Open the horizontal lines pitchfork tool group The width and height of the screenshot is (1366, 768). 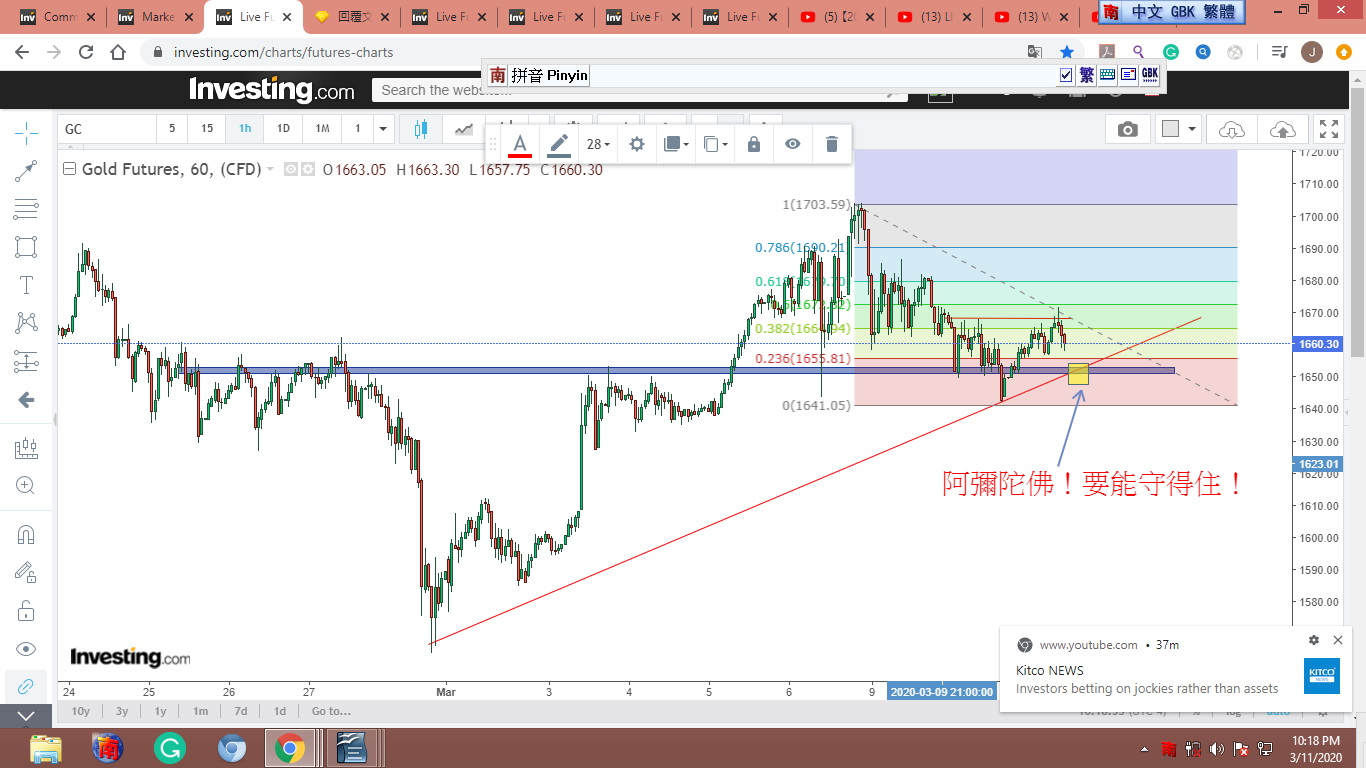(x=27, y=209)
